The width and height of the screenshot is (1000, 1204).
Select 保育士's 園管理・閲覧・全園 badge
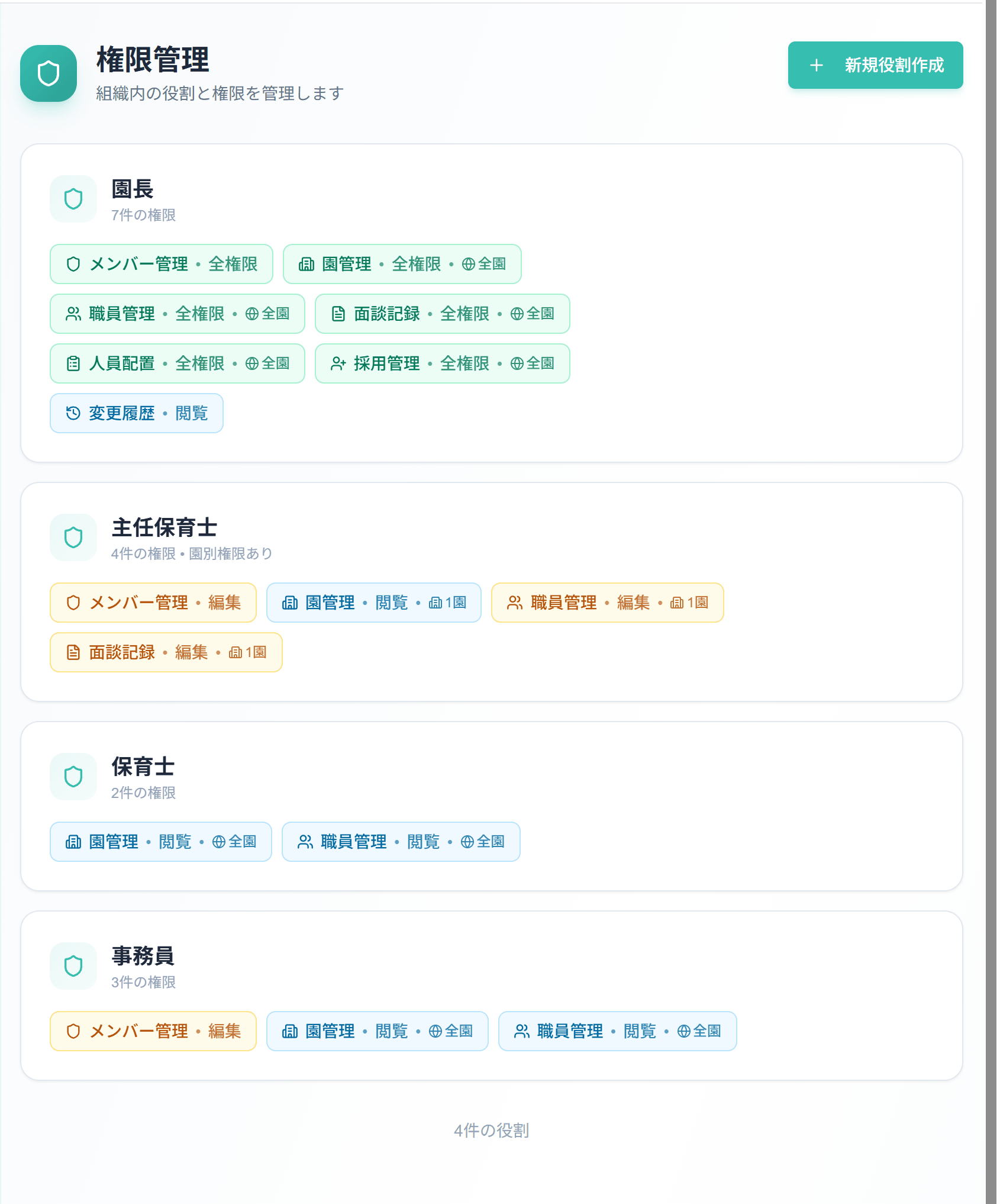point(161,842)
